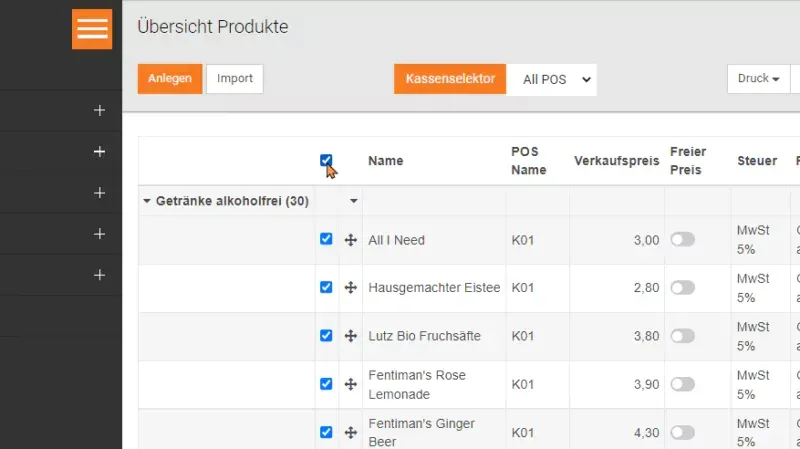Click the last plus icon in sidebar
The width and height of the screenshot is (800, 449).
pos(99,274)
